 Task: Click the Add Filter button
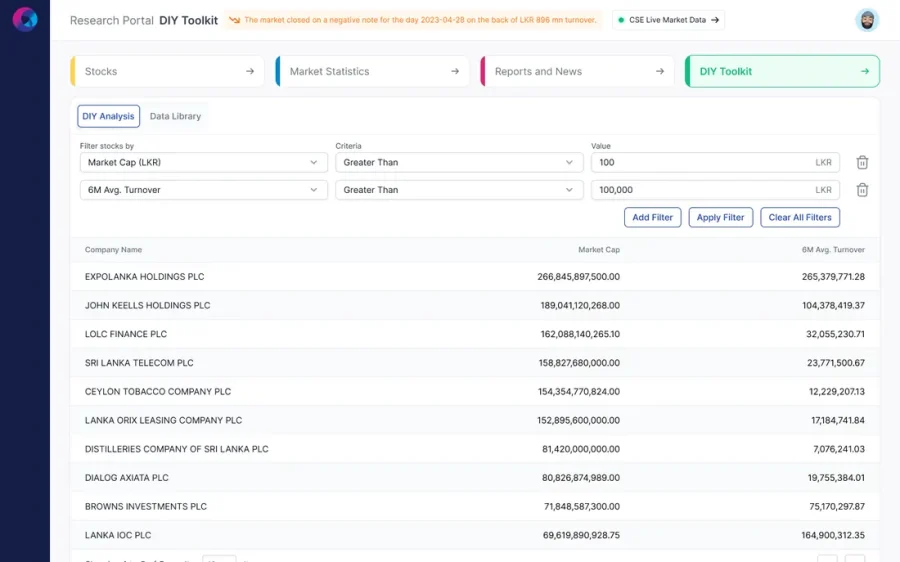click(653, 218)
